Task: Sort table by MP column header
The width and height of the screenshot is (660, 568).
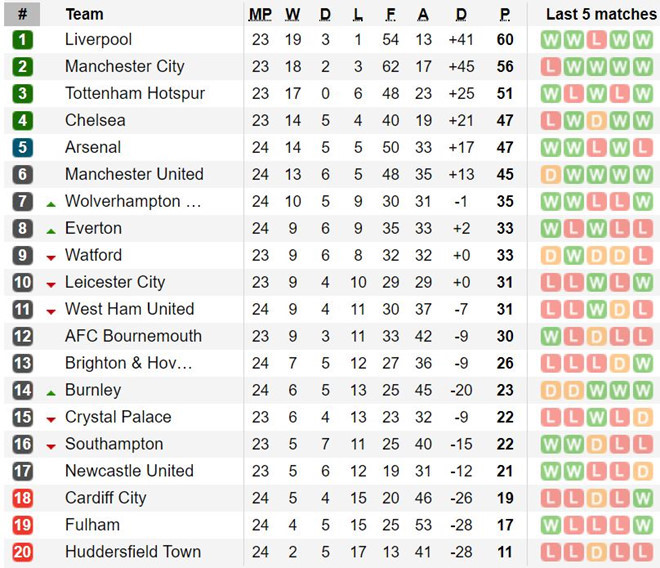Action: 260,14
